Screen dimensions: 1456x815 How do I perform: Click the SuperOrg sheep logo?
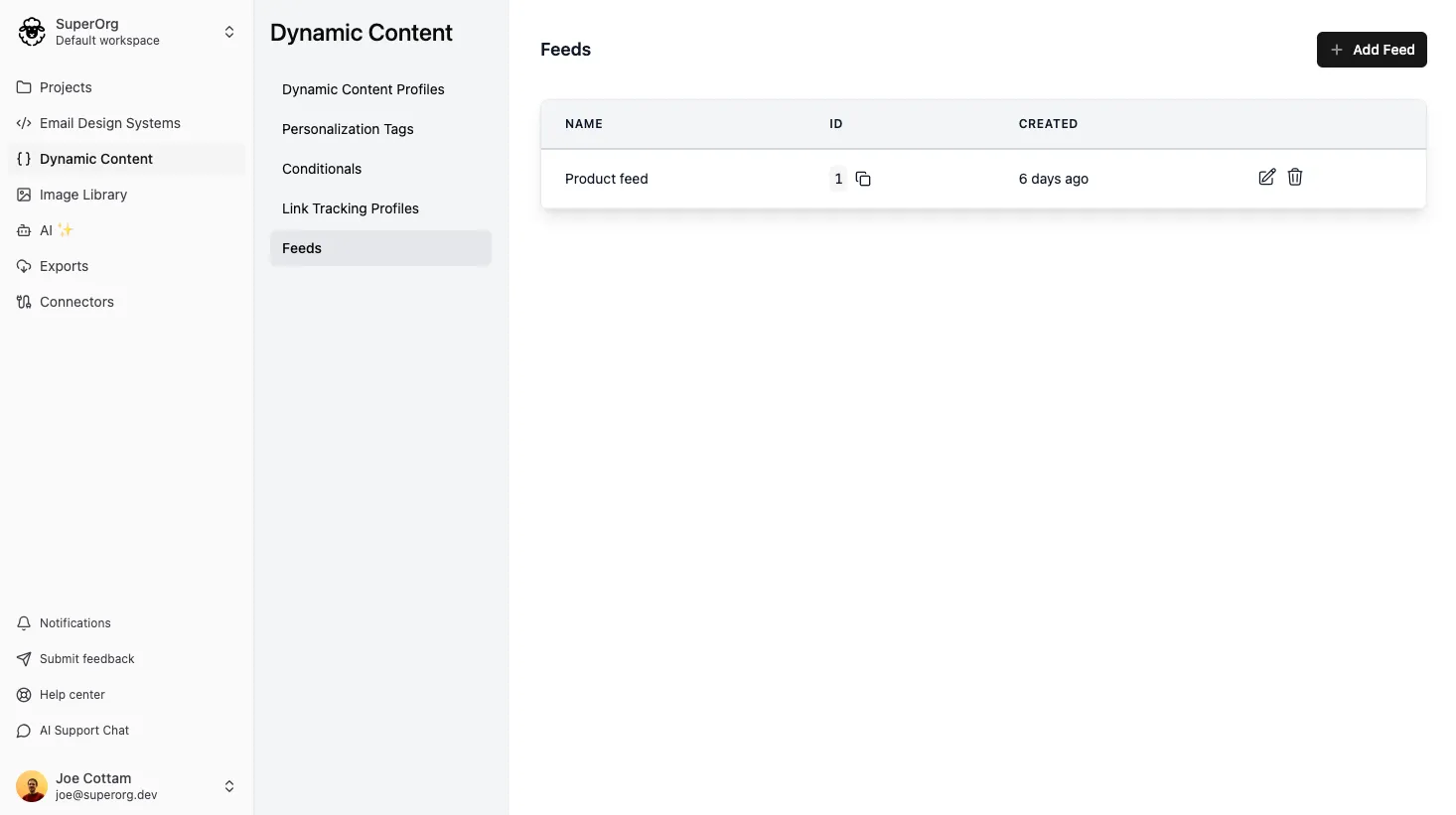click(x=31, y=31)
